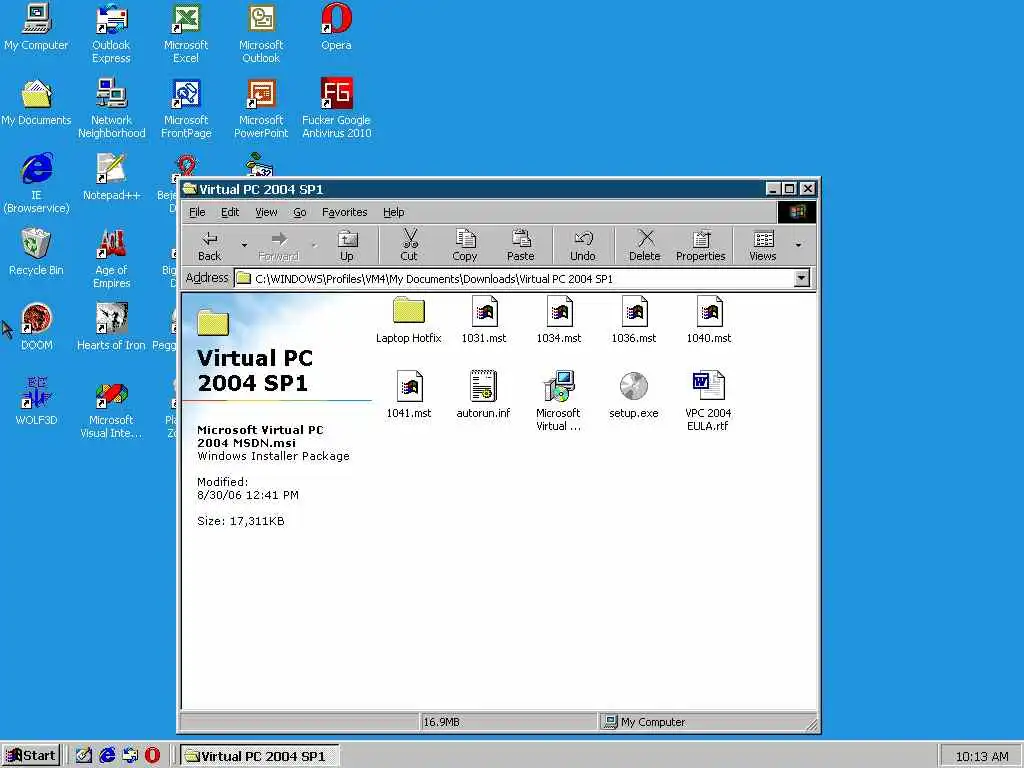Select the Microsoft Visual InterDev shortcut
Image resolution: width=1024 pixels, height=768 pixels.
111,409
